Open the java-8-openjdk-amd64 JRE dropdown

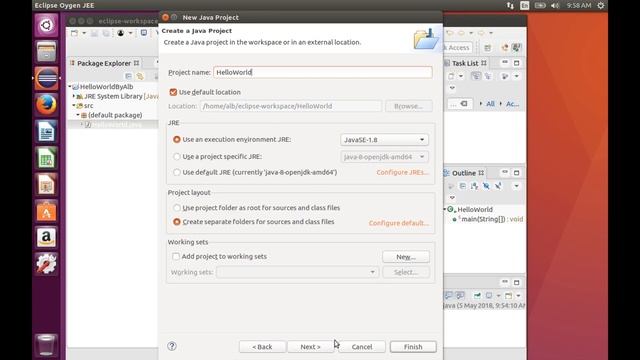coord(384,157)
